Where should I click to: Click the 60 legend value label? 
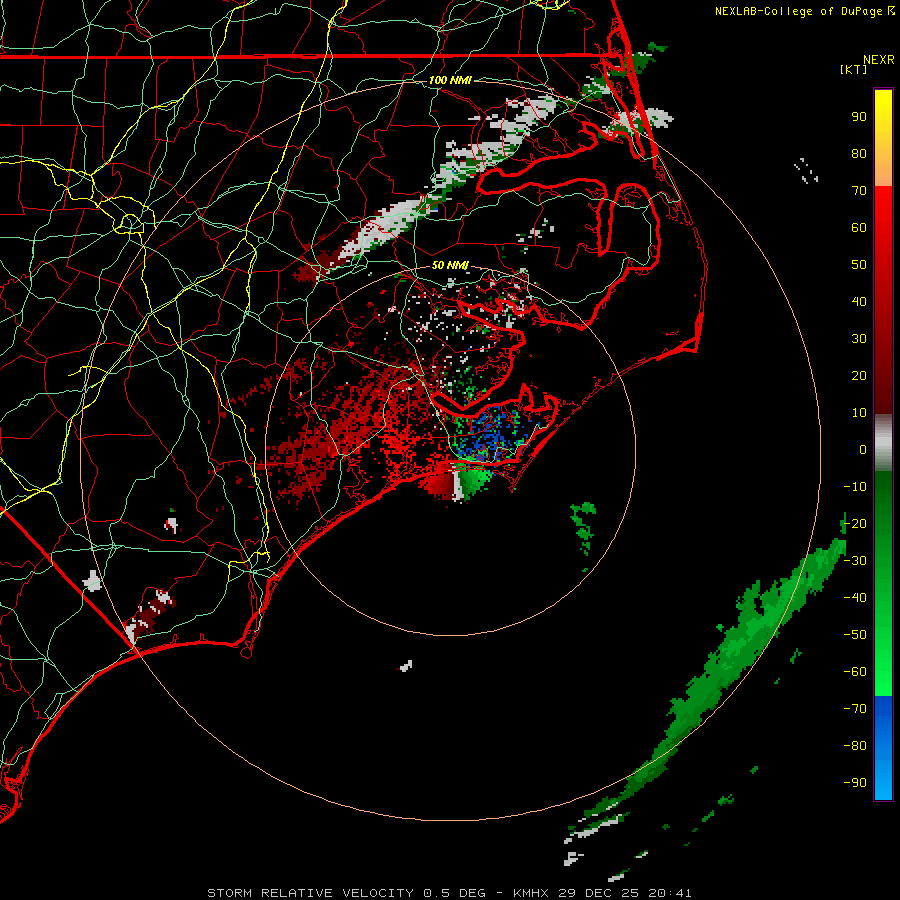(x=859, y=228)
